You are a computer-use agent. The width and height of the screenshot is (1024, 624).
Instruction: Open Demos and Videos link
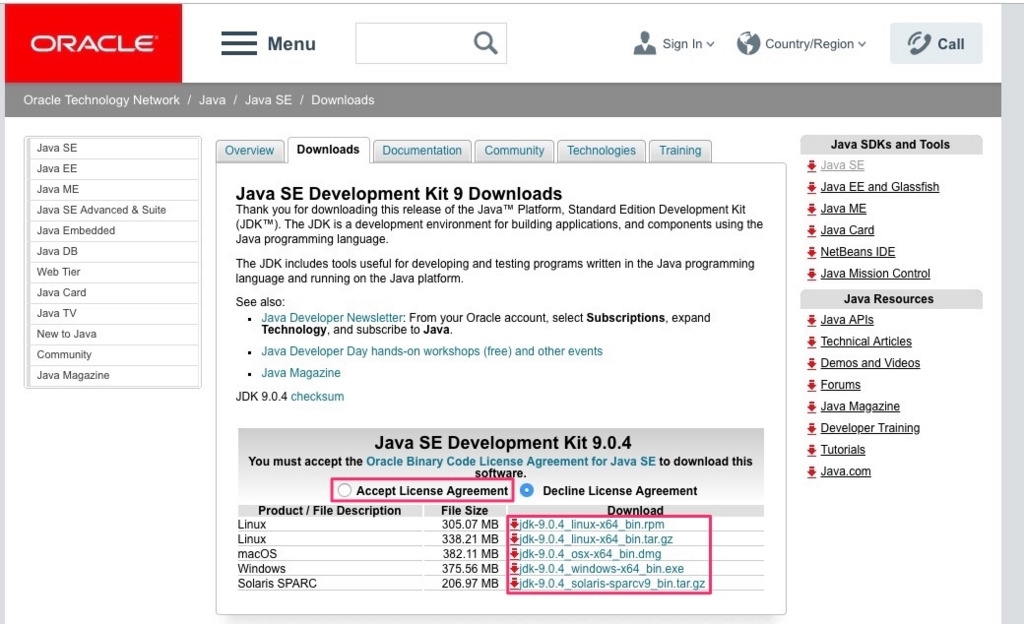point(870,363)
